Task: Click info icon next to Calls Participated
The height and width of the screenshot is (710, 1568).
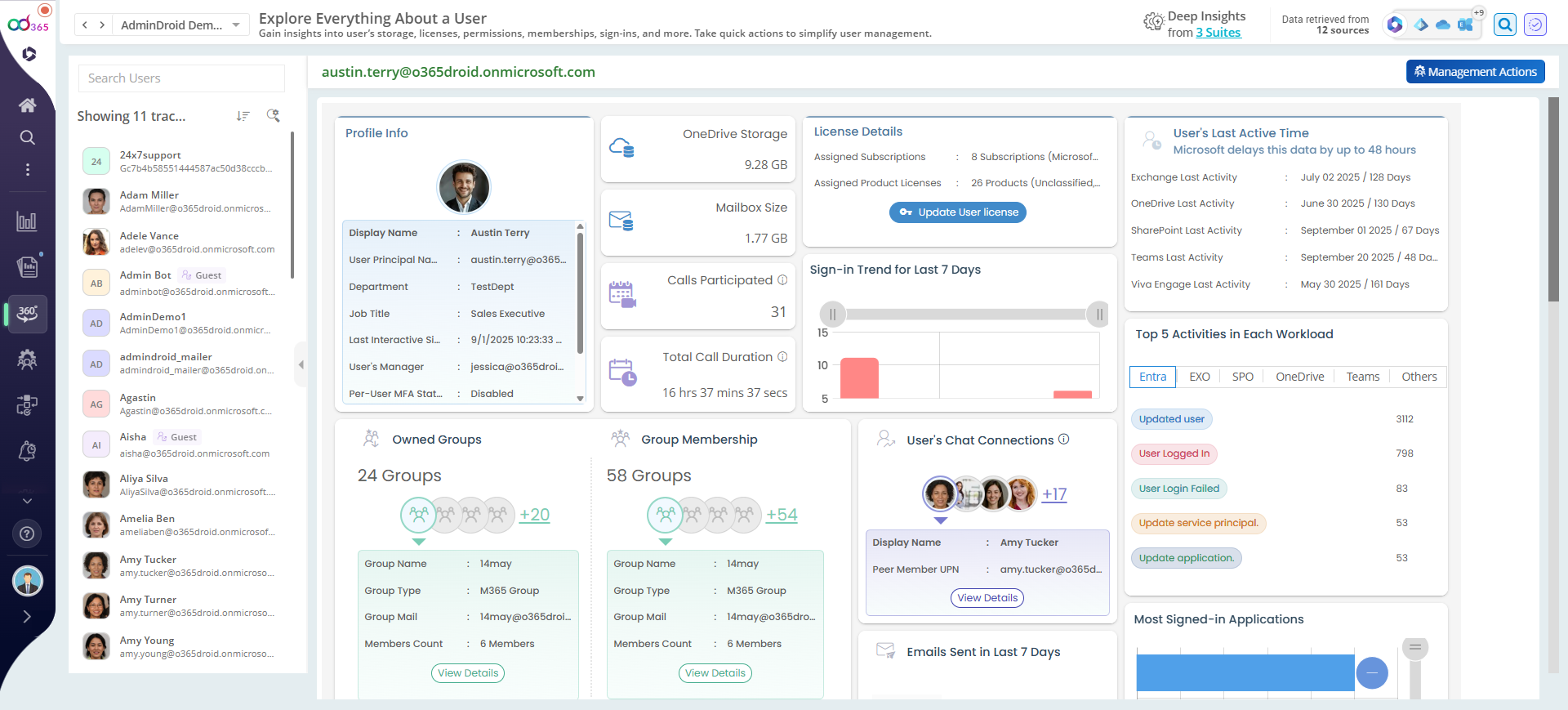Action: click(x=782, y=279)
